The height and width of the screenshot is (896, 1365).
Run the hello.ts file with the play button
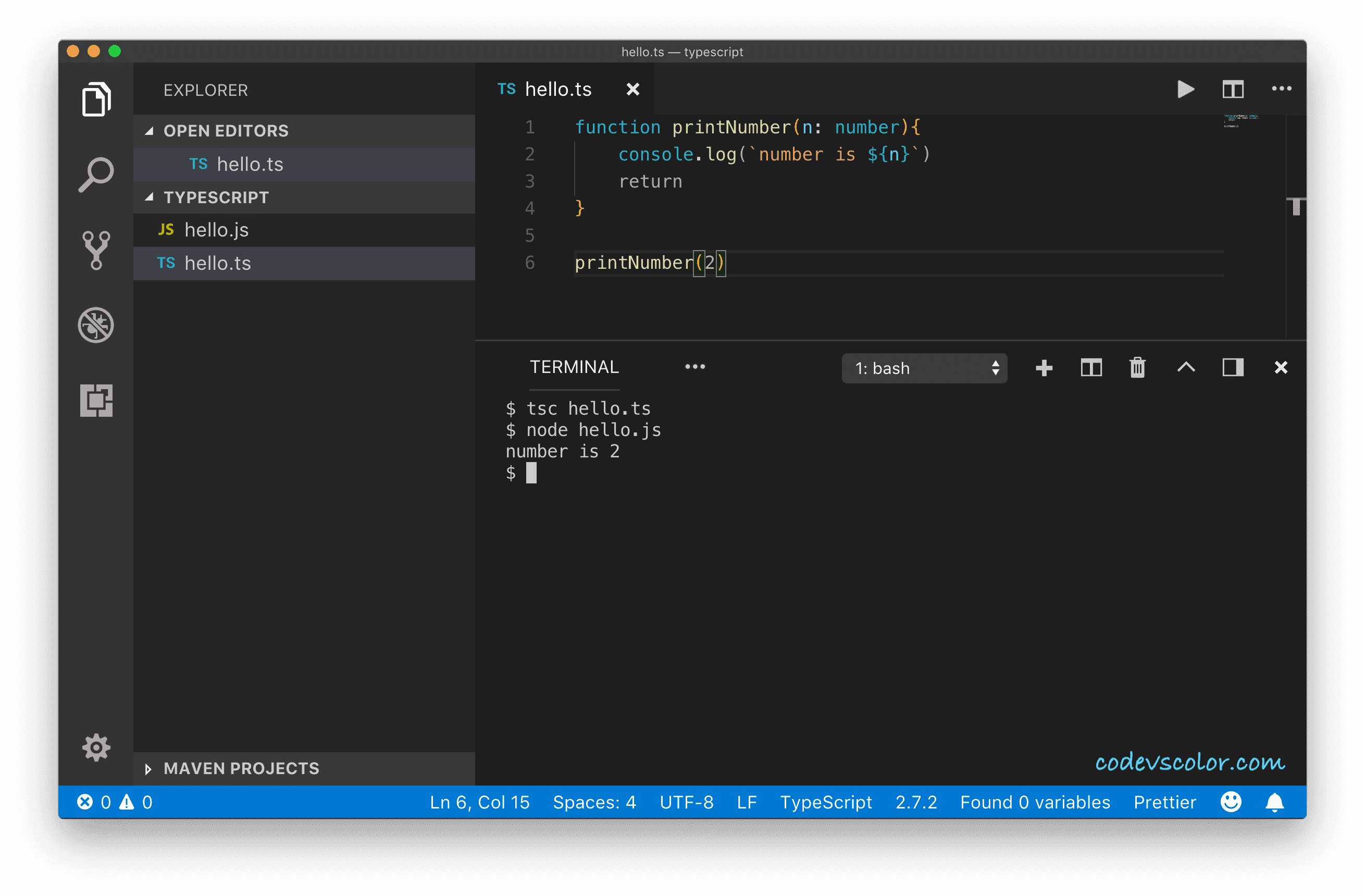click(1185, 89)
